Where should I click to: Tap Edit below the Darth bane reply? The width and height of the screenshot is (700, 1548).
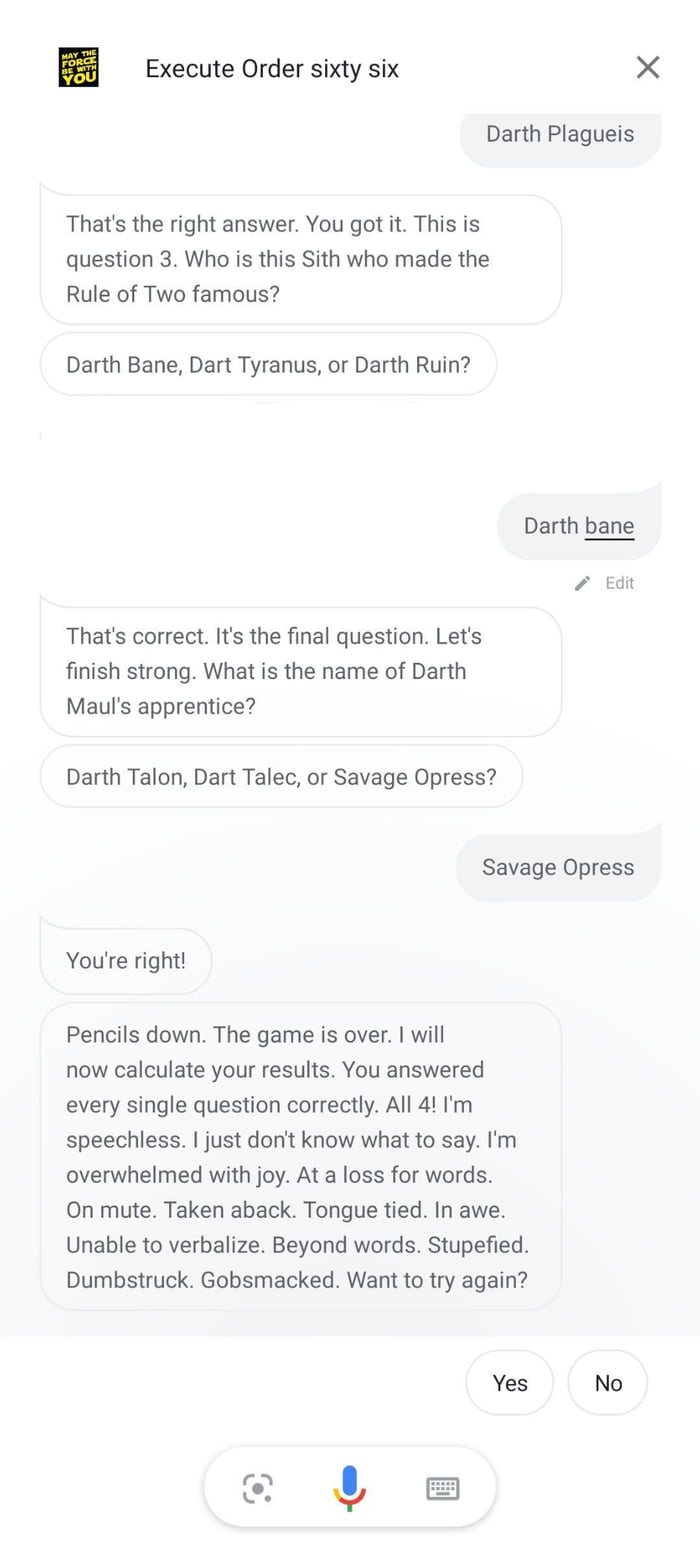(x=620, y=583)
